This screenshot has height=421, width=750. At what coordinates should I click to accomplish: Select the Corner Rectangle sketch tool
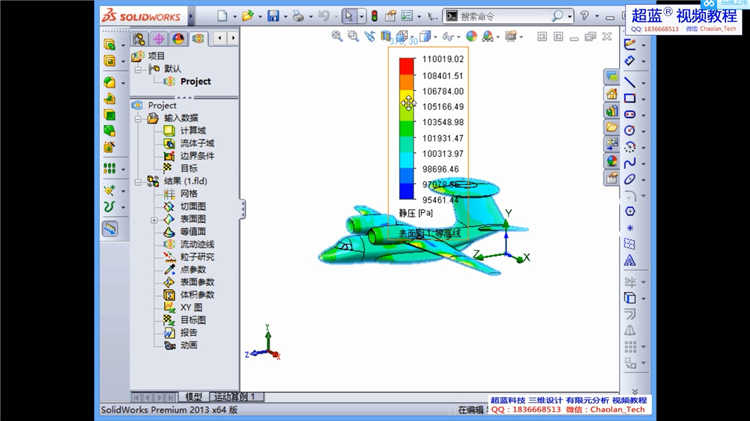tap(630, 98)
